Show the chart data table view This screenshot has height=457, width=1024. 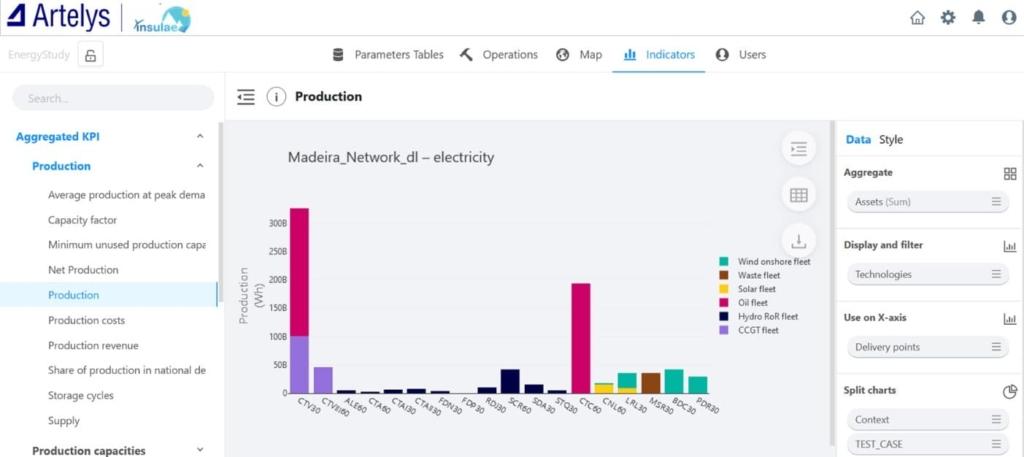point(798,195)
